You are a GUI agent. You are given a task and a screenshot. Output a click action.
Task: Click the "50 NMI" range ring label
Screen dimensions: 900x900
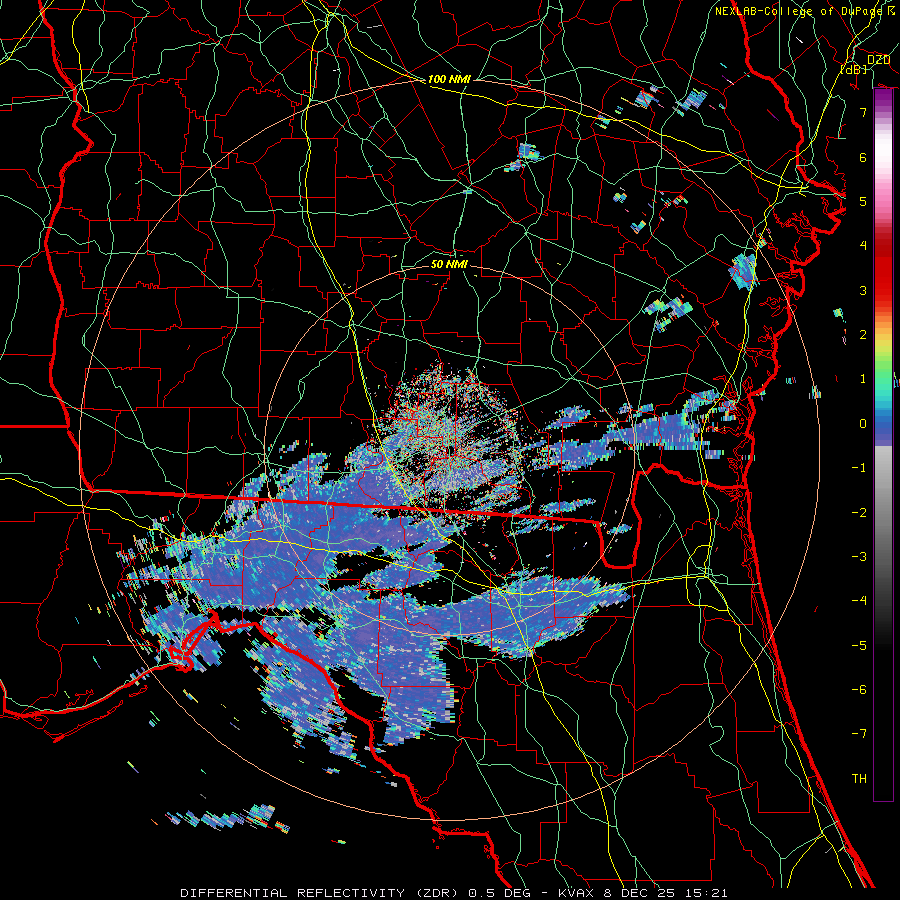(449, 264)
